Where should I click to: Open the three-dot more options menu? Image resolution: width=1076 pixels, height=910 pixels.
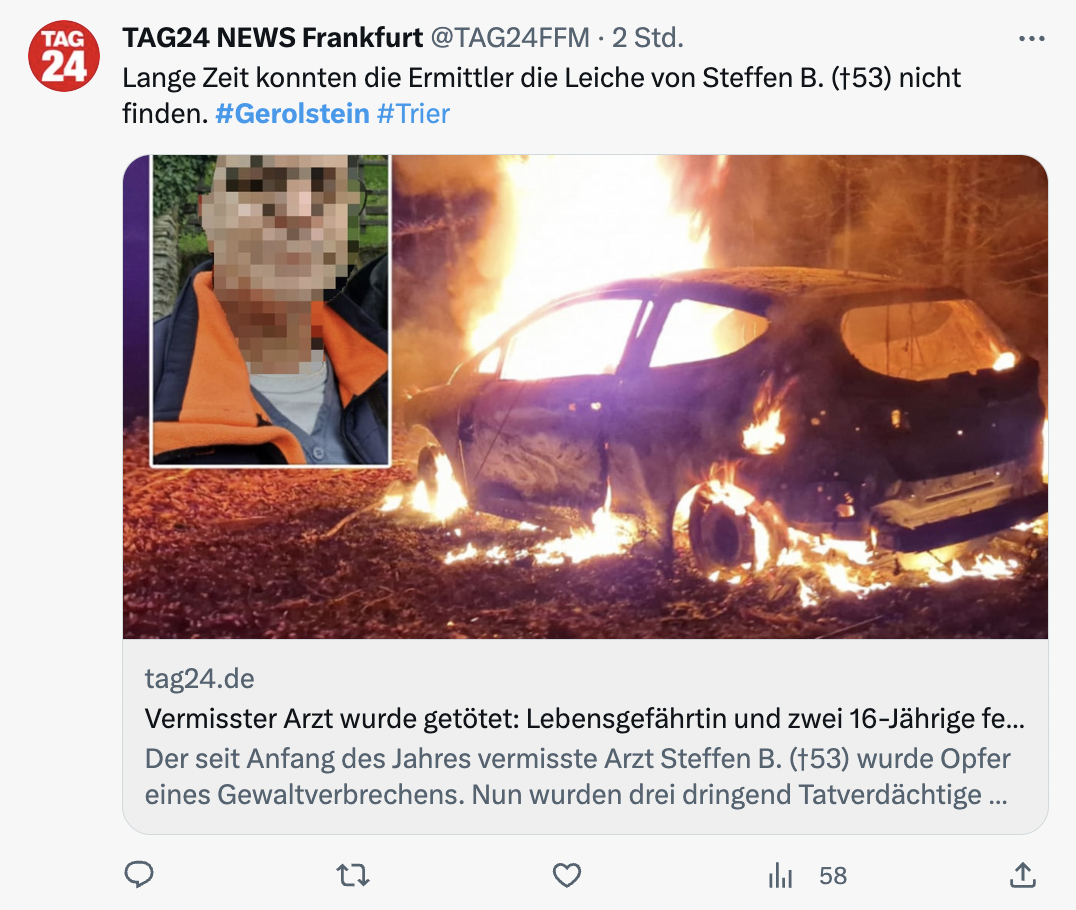[1031, 39]
